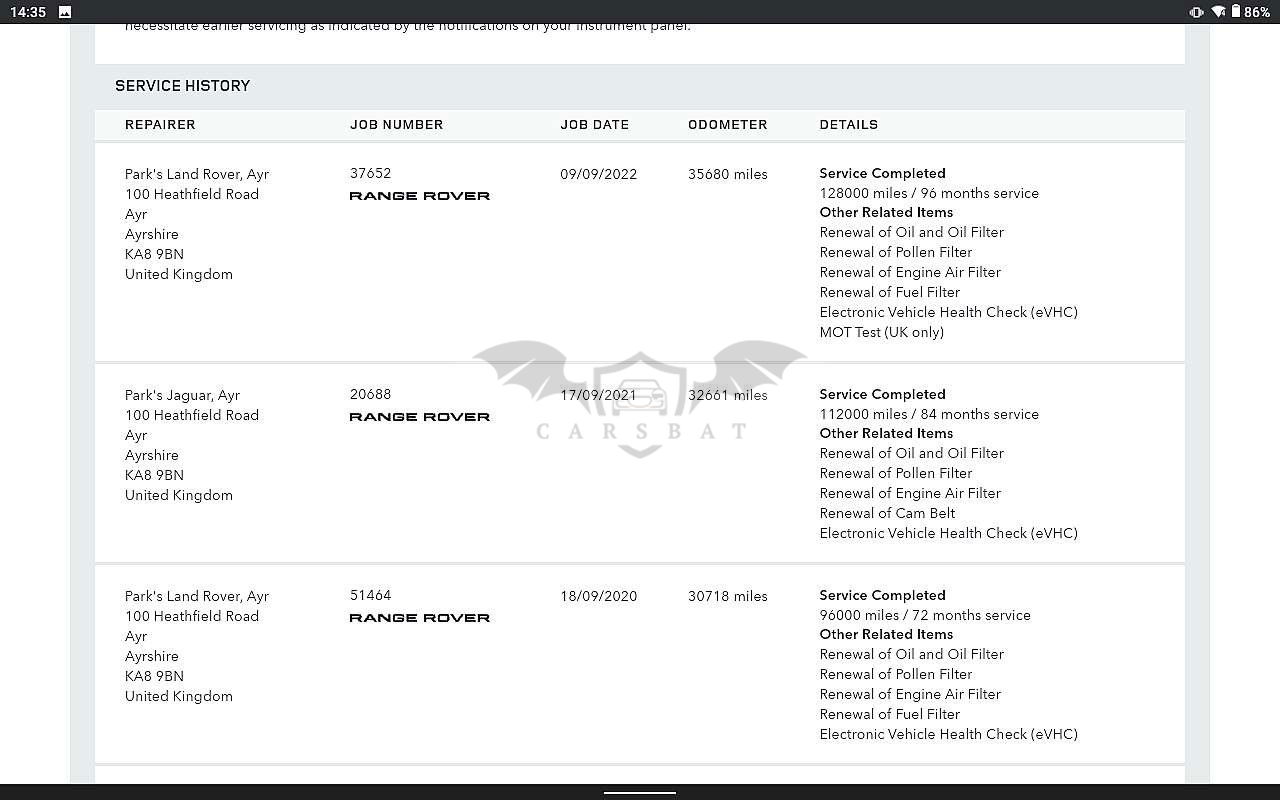Tap the vibrate mode icon in status bar
Screen dimensions: 1280x800
point(1196,12)
